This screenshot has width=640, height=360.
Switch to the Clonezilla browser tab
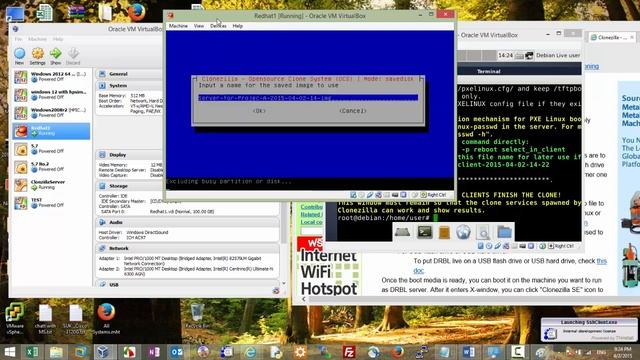click(611, 37)
